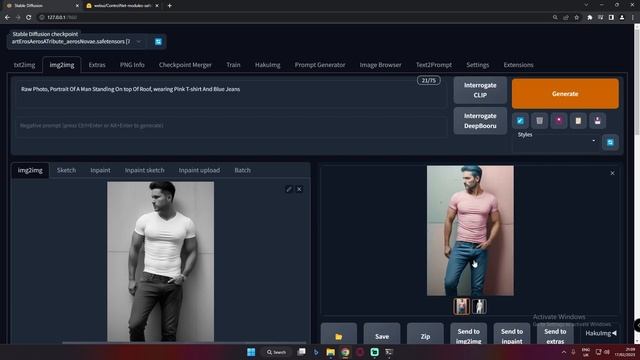Refresh the Styles list icon
This screenshot has width=640, height=360.
point(610,142)
